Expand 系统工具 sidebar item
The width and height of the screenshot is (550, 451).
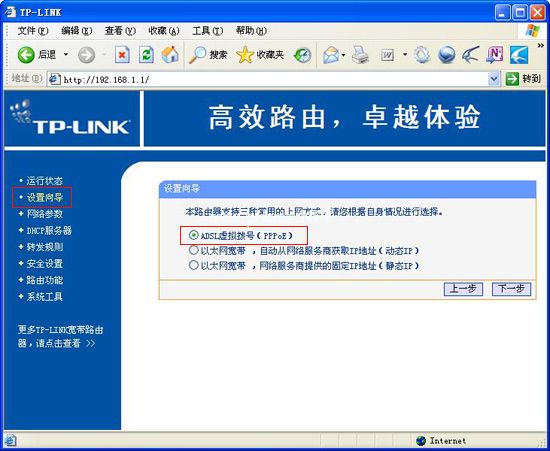pyautogui.click(x=45, y=297)
